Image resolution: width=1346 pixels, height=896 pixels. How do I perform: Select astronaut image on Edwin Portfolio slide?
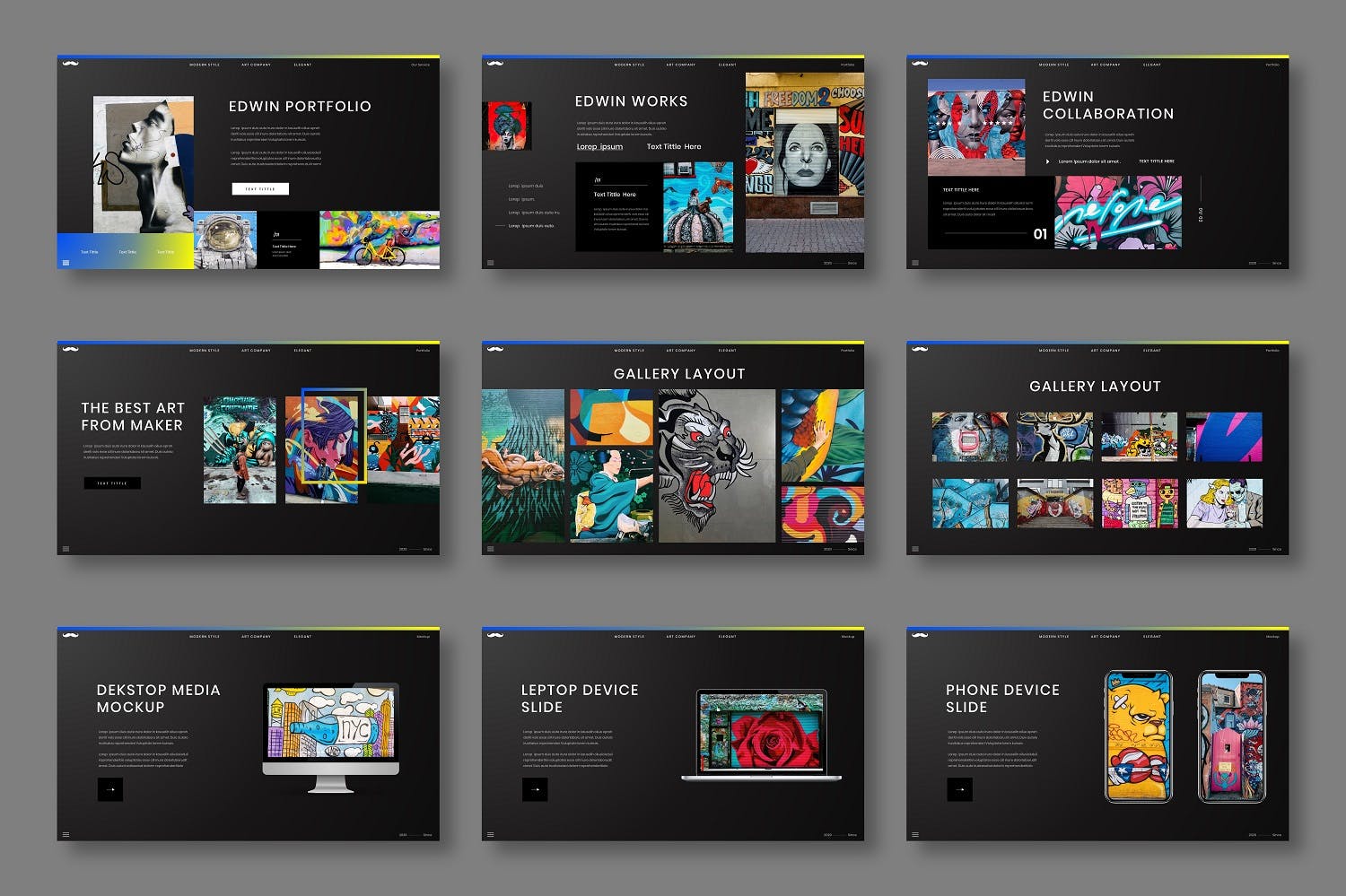(225, 239)
